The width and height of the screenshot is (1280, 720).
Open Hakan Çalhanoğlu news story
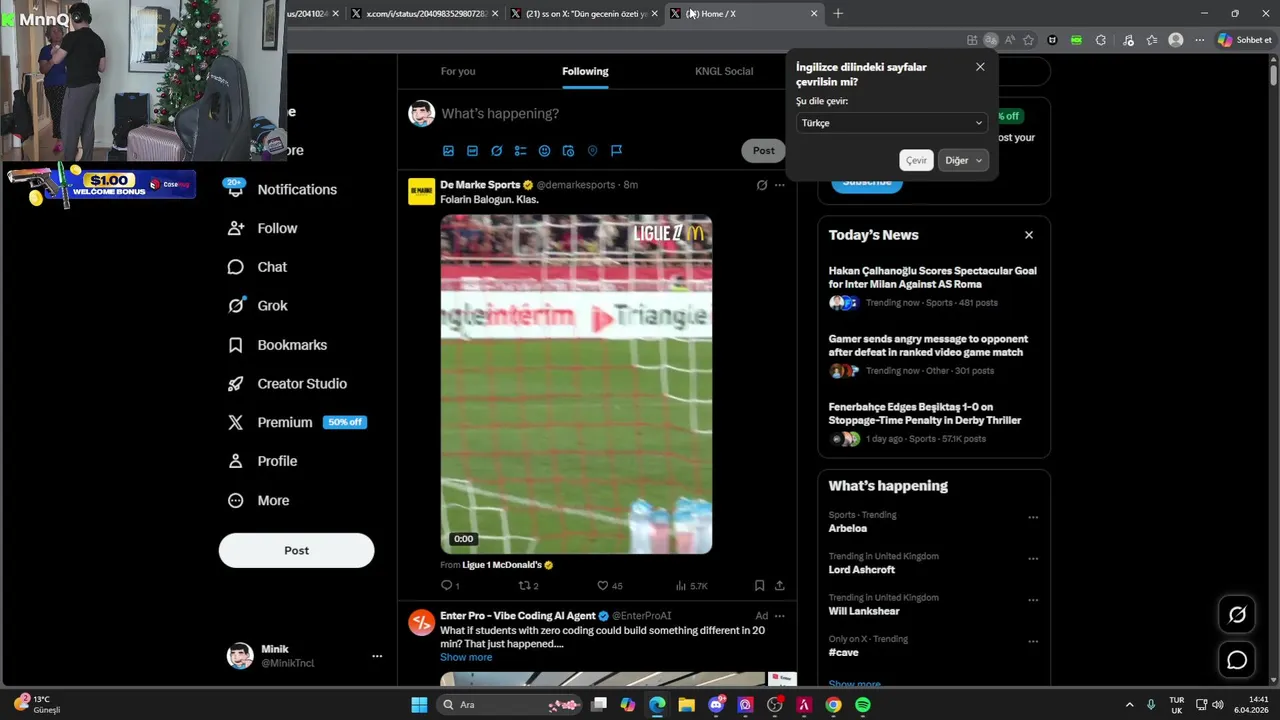click(x=932, y=285)
